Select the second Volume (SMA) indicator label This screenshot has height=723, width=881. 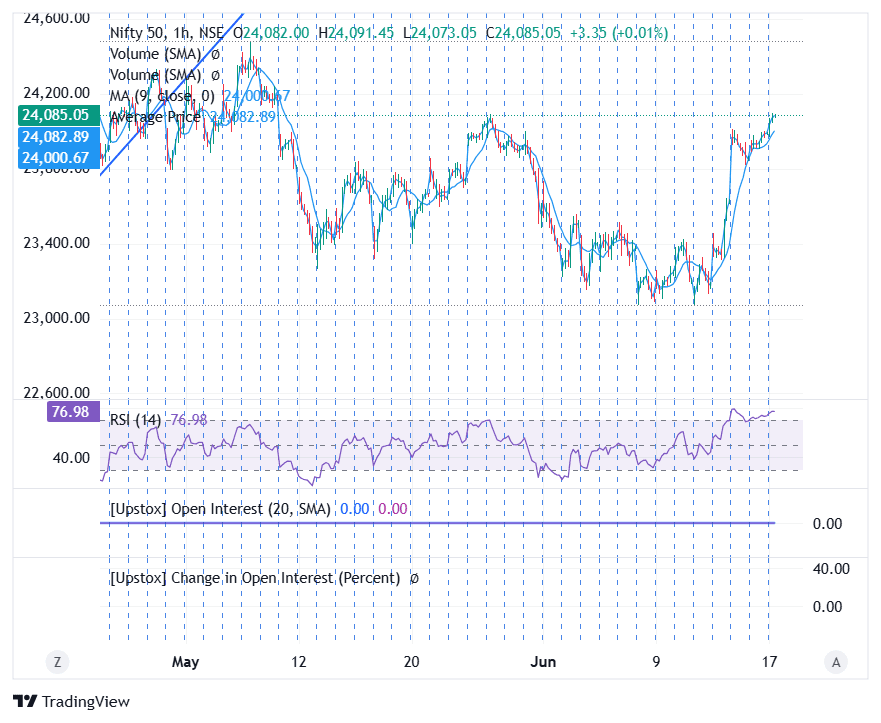pos(155,75)
